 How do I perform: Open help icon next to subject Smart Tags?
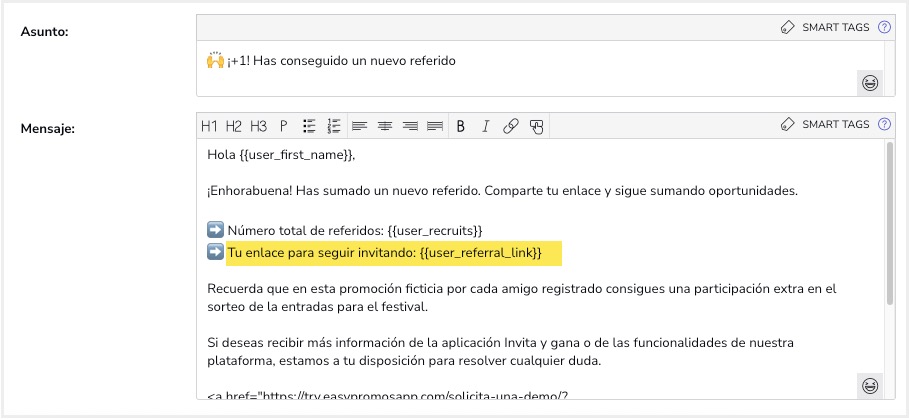coord(884,27)
